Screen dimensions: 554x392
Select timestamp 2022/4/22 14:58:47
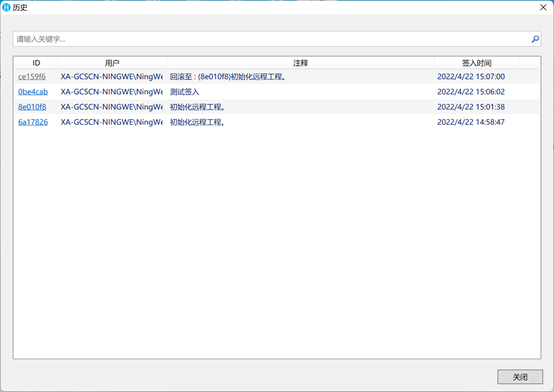pyautogui.click(x=471, y=122)
